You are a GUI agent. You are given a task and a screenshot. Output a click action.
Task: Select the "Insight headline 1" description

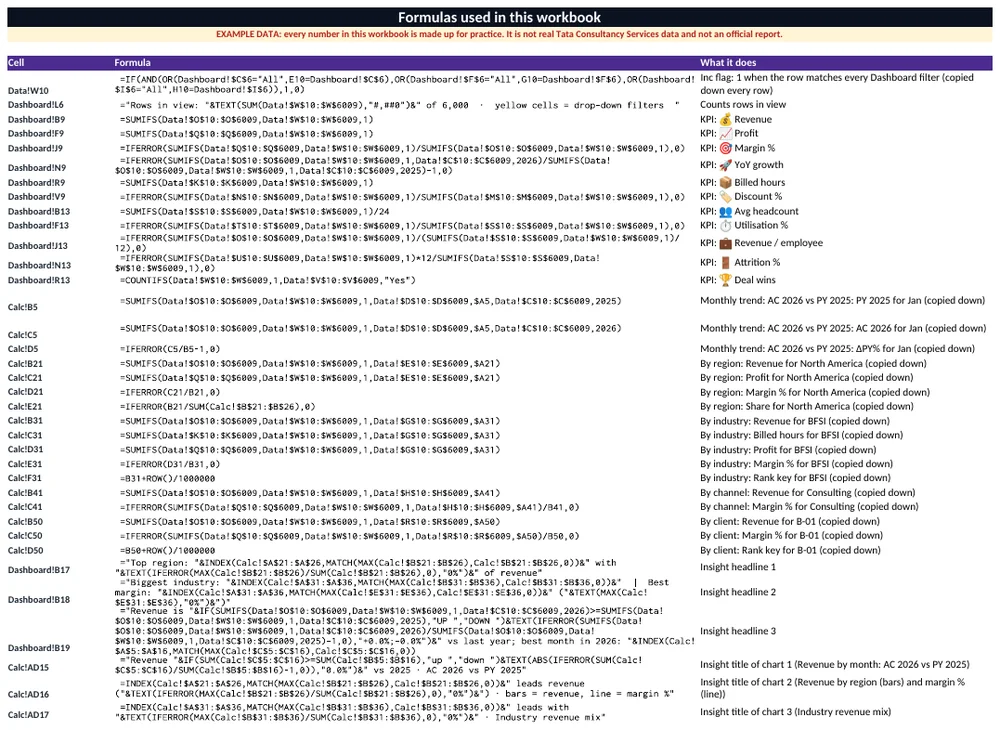(738, 567)
